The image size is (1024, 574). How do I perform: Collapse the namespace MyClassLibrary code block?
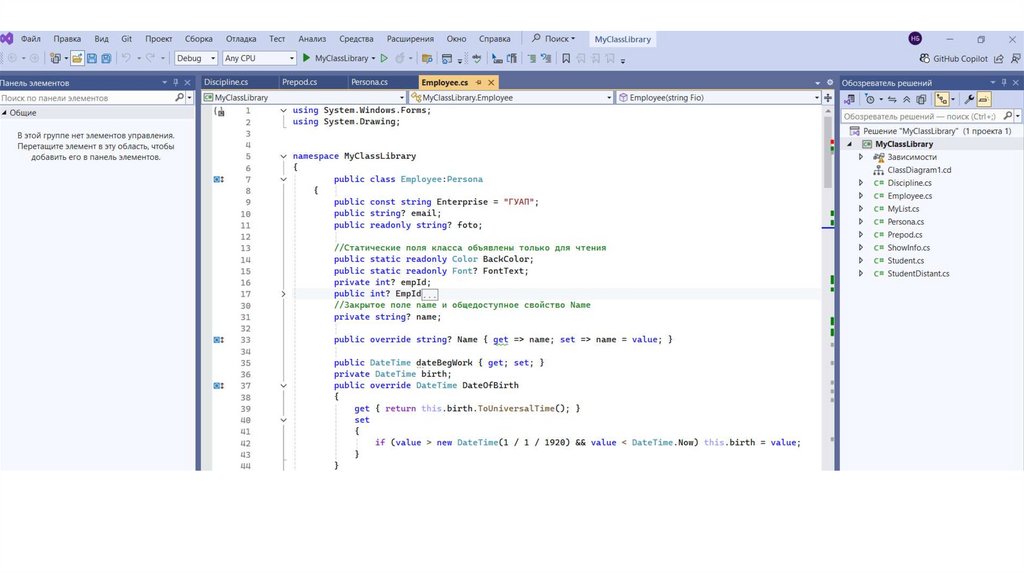tap(284, 156)
